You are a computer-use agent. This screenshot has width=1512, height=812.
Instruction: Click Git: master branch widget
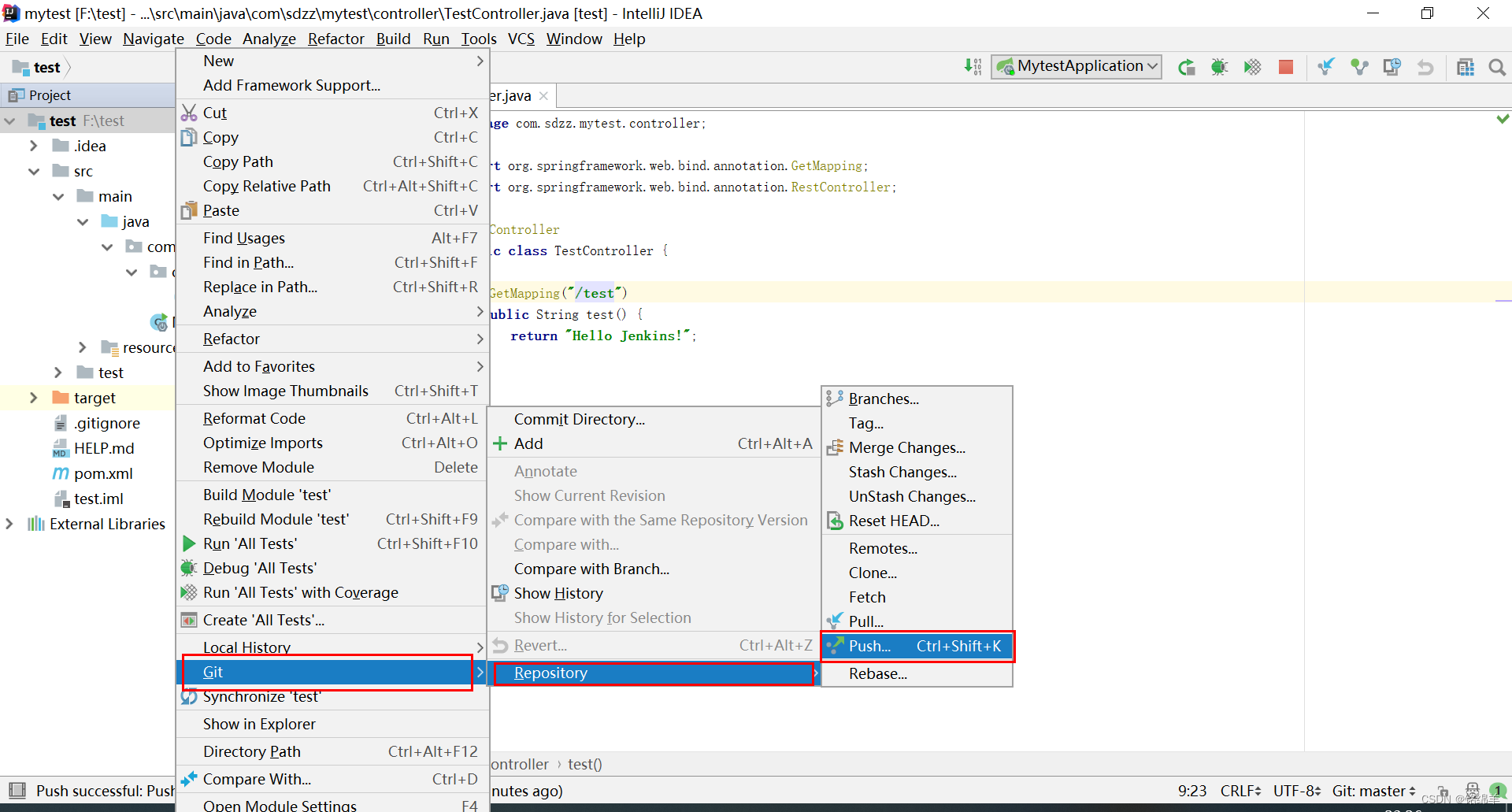(x=1373, y=791)
